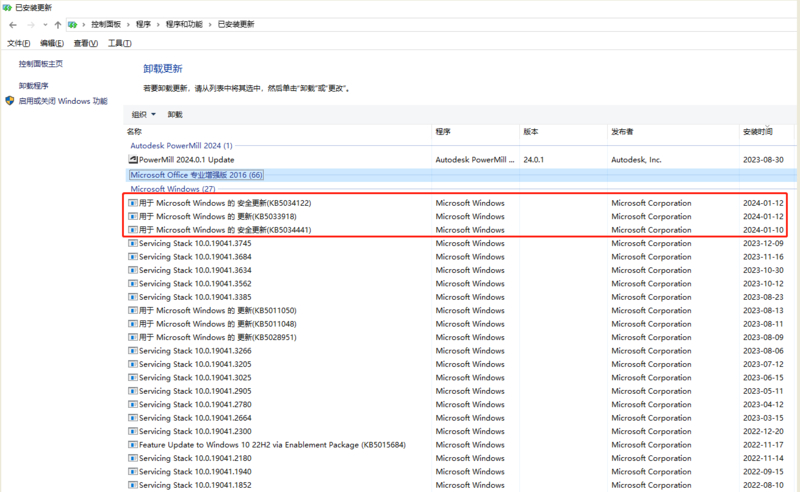Sort by 程序 column header
This screenshot has height=492, width=800.
tap(443, 132)
